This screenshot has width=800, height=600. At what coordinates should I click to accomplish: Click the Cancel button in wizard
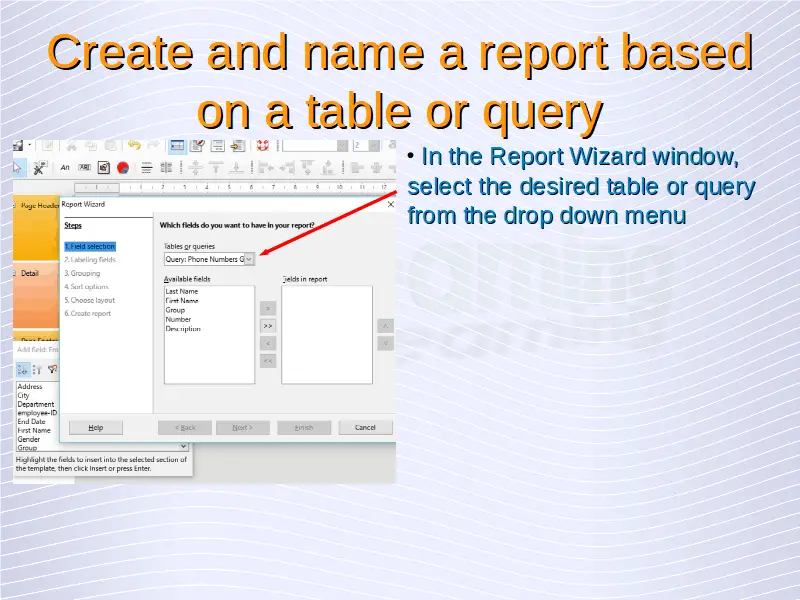(x=365, y=428)
